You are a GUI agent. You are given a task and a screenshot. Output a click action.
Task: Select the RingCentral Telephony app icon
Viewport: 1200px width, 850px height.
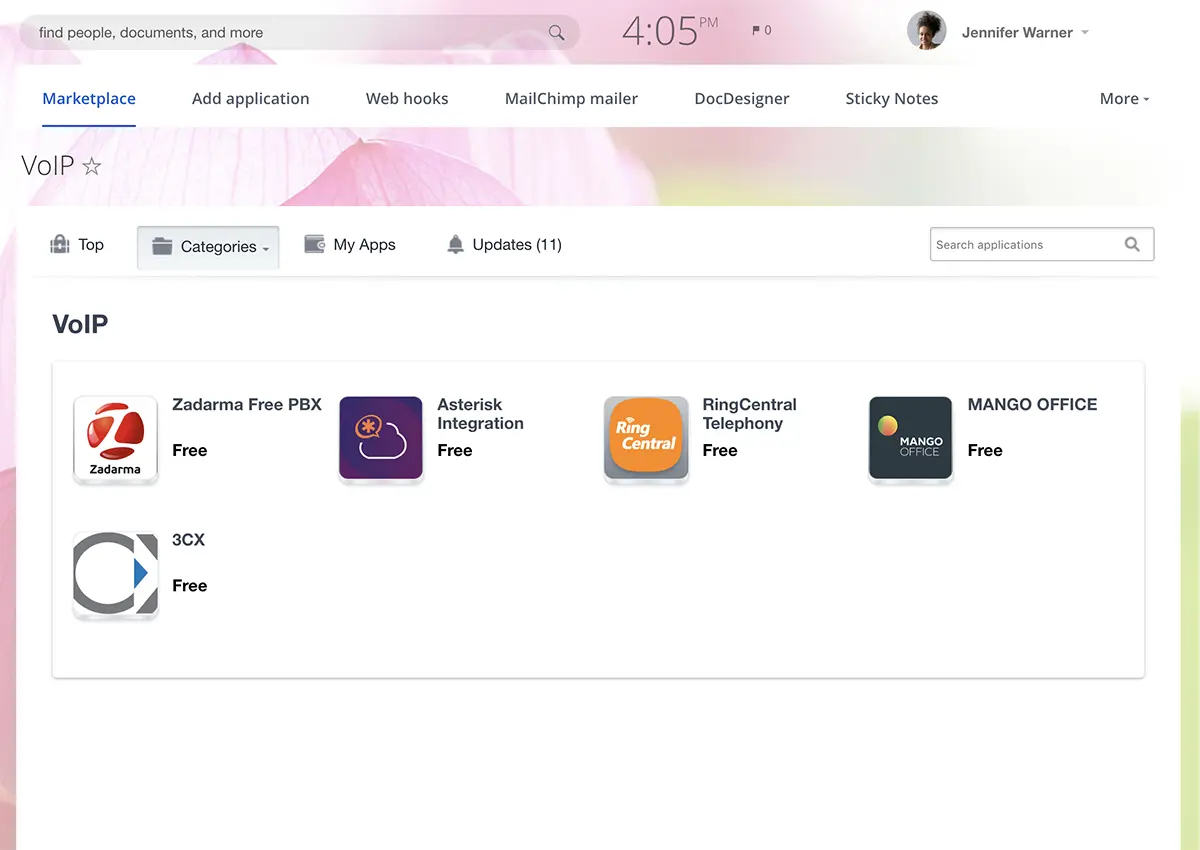tap(646, 440)
